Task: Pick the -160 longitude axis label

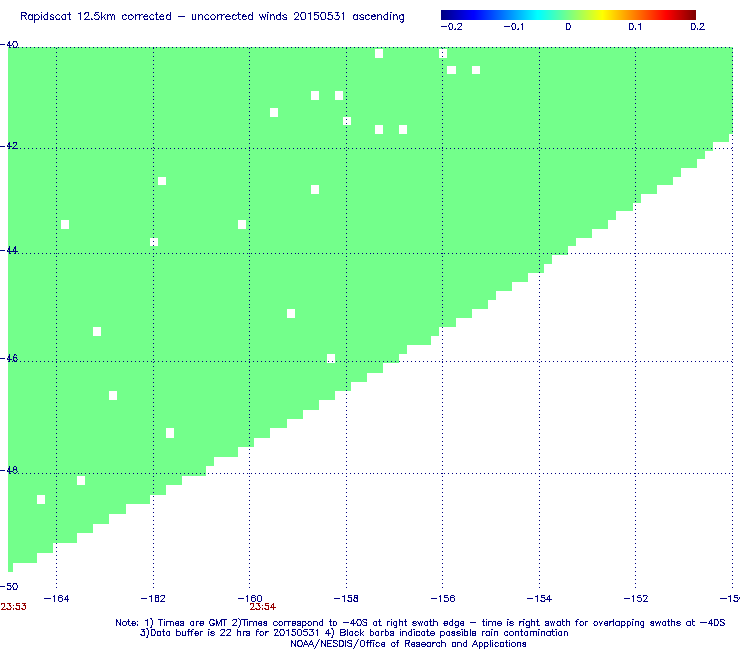Action: click(x=250, y=599)
